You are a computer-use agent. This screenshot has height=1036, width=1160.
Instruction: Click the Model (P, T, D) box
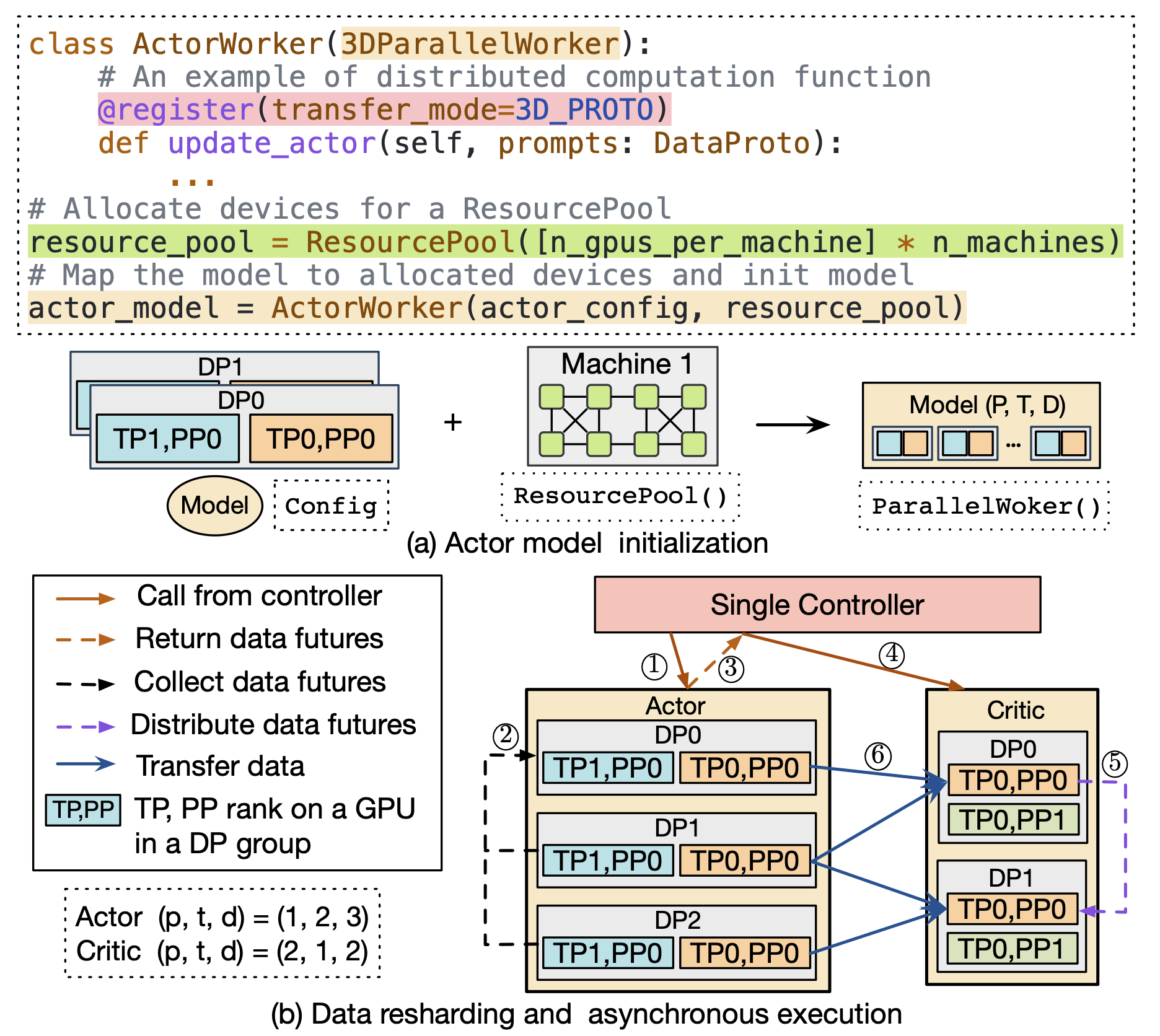(x=982, y=426)
